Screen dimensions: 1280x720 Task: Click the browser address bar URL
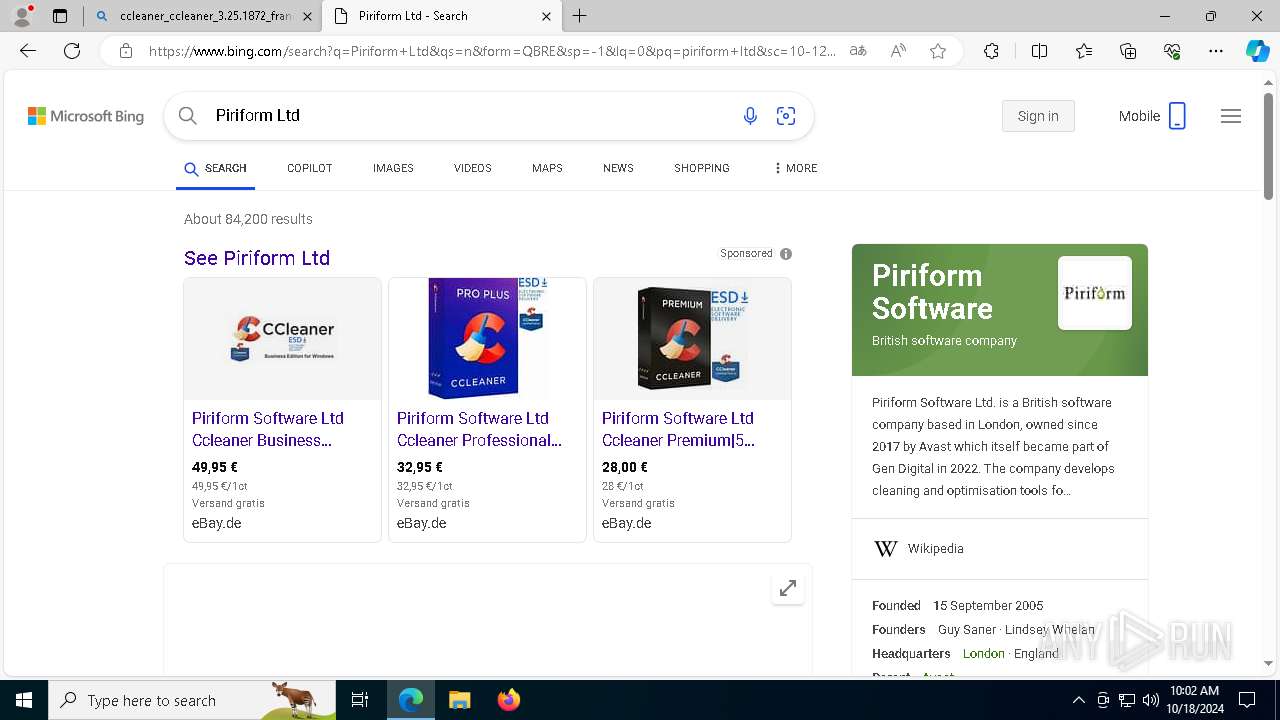pyautogui.click(x=490, y=51)
